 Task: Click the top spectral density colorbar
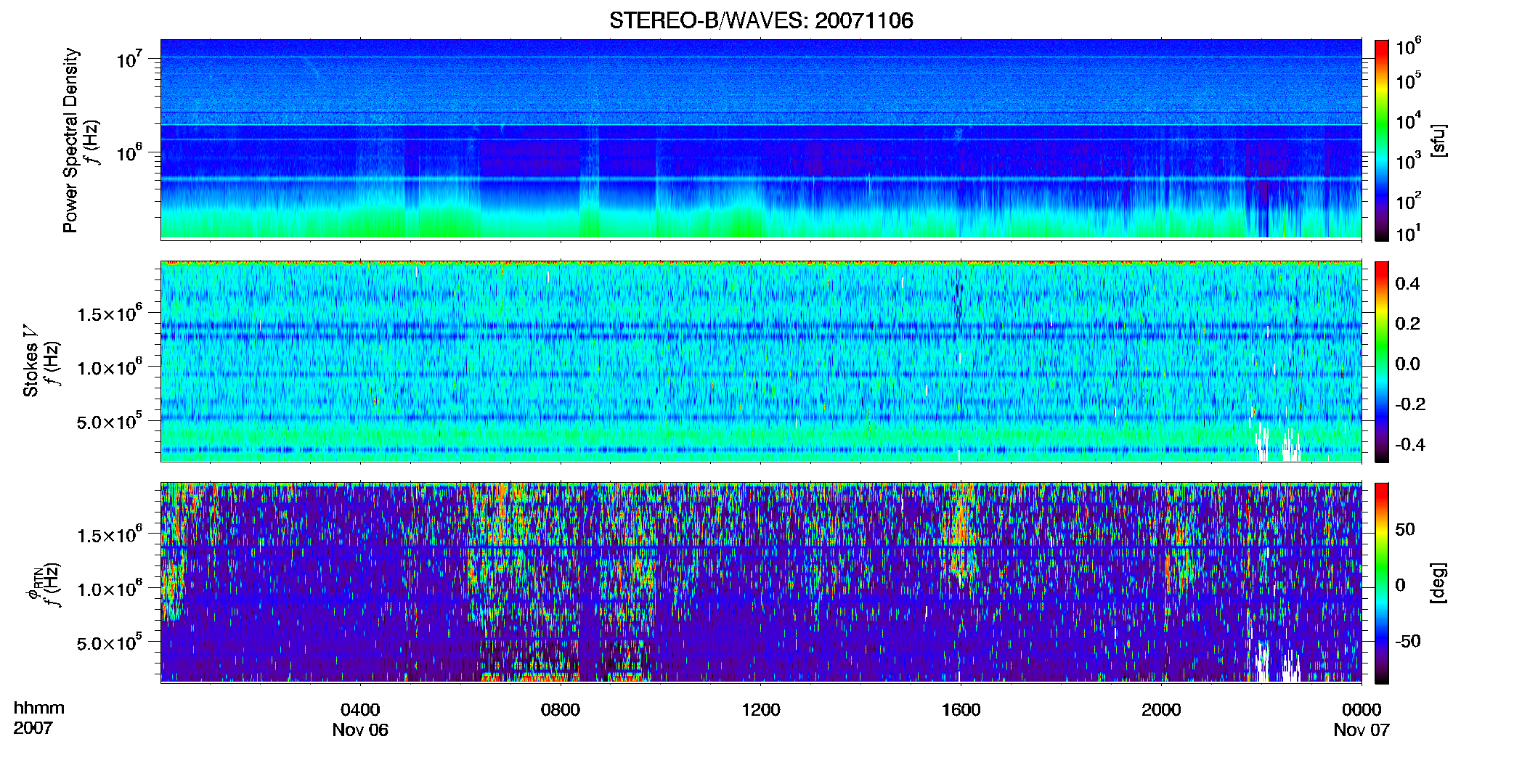pos(1382,140)
